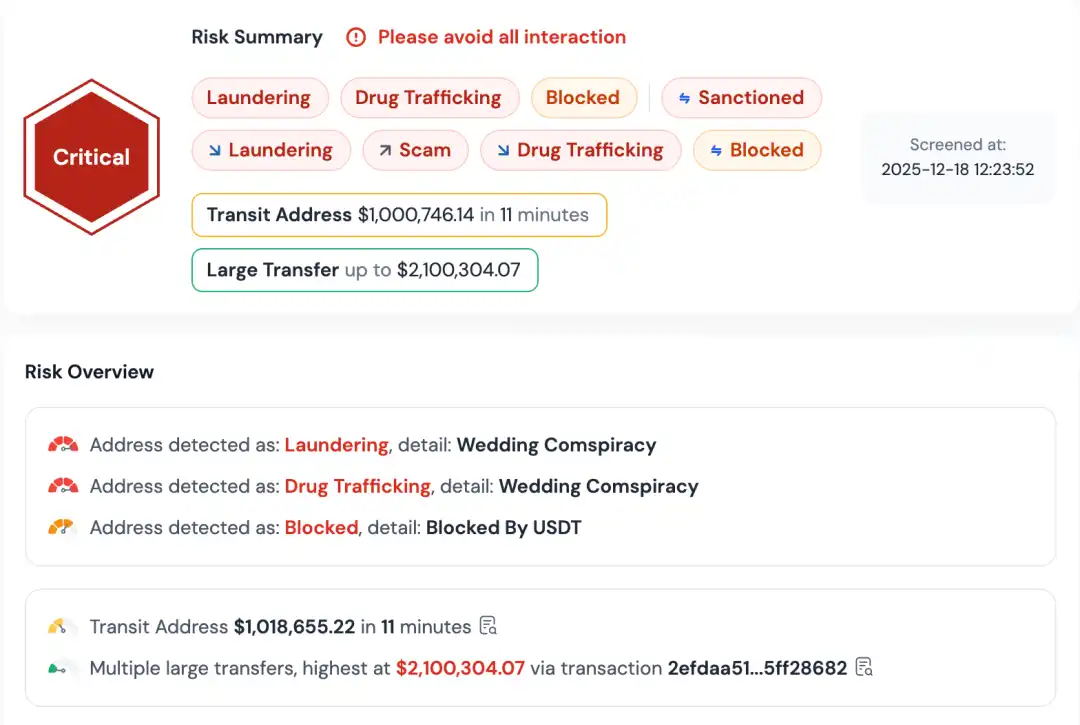
Task: Click document-search icon after transaction 2efdaa51...5ff28682
Action: tap(864, 668)
